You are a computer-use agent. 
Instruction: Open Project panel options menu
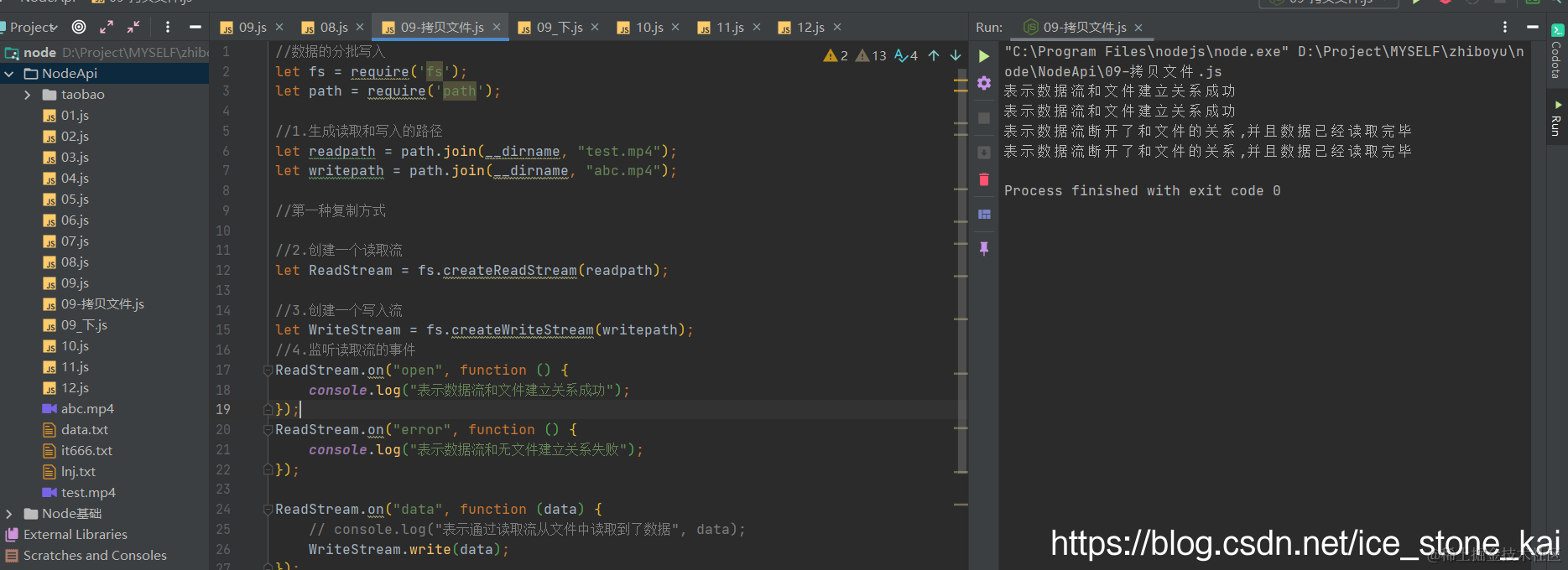pos(168,27)
